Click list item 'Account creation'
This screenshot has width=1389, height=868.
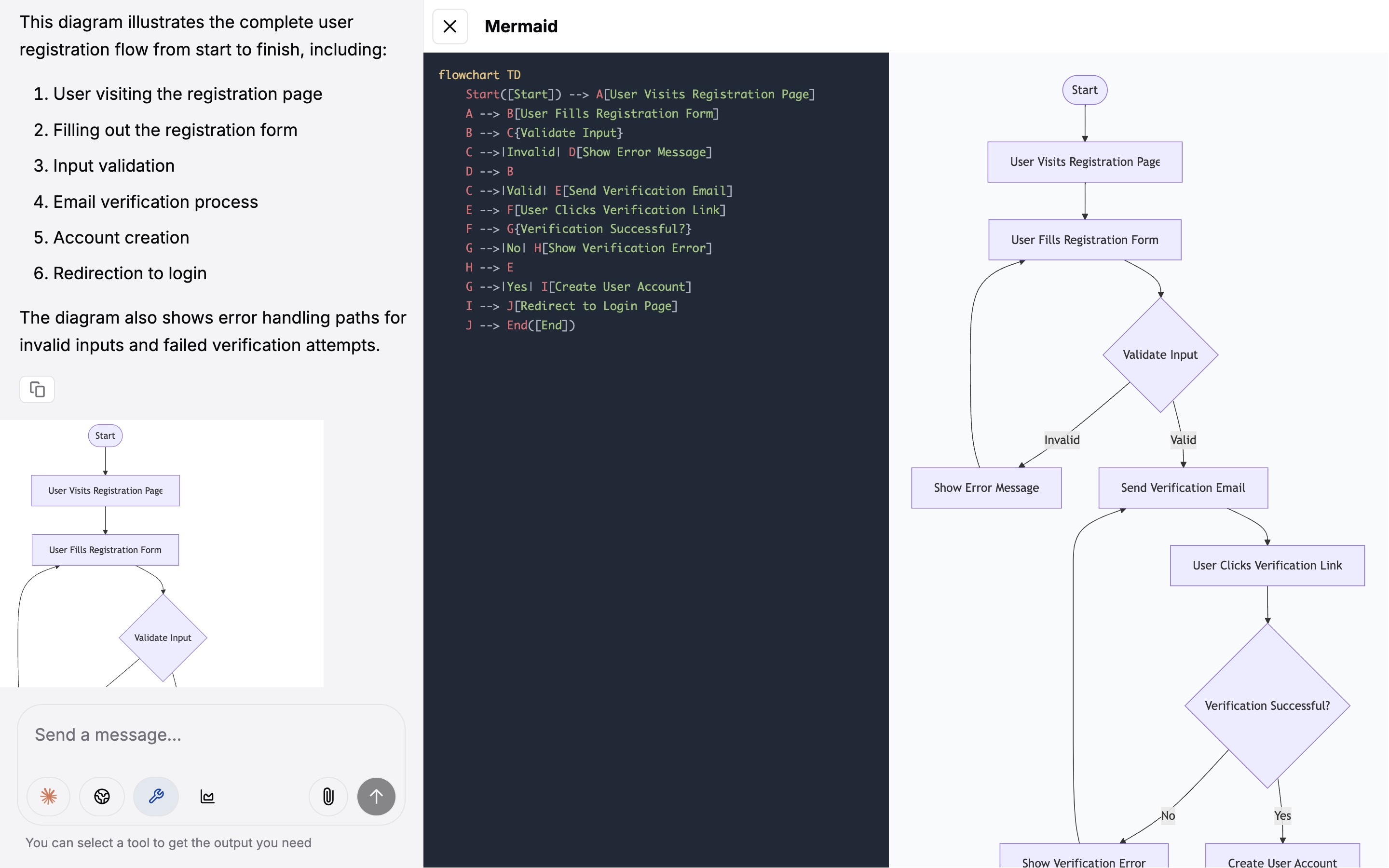121,238
